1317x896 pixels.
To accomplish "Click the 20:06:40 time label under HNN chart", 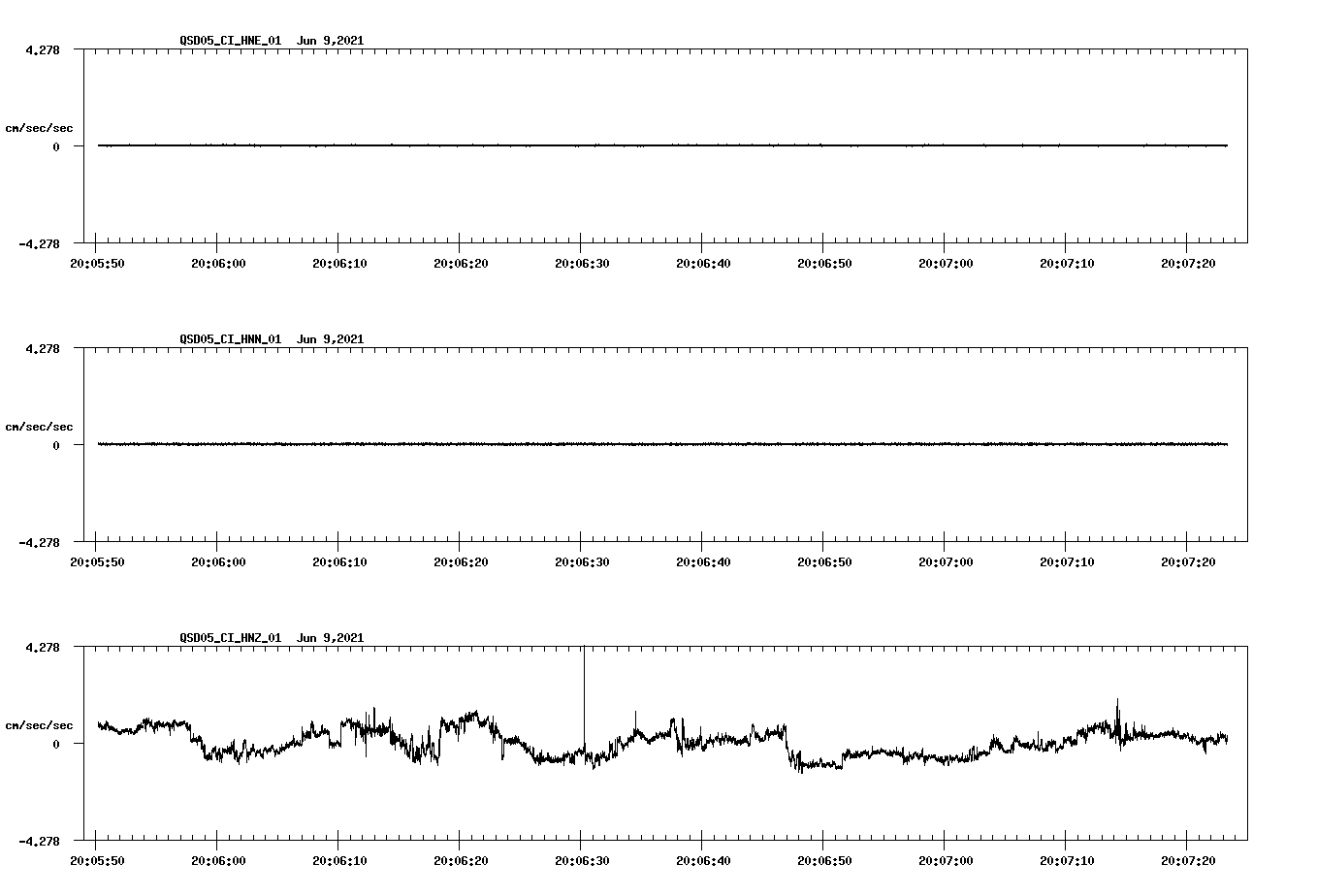I will (x=703, y=561).
